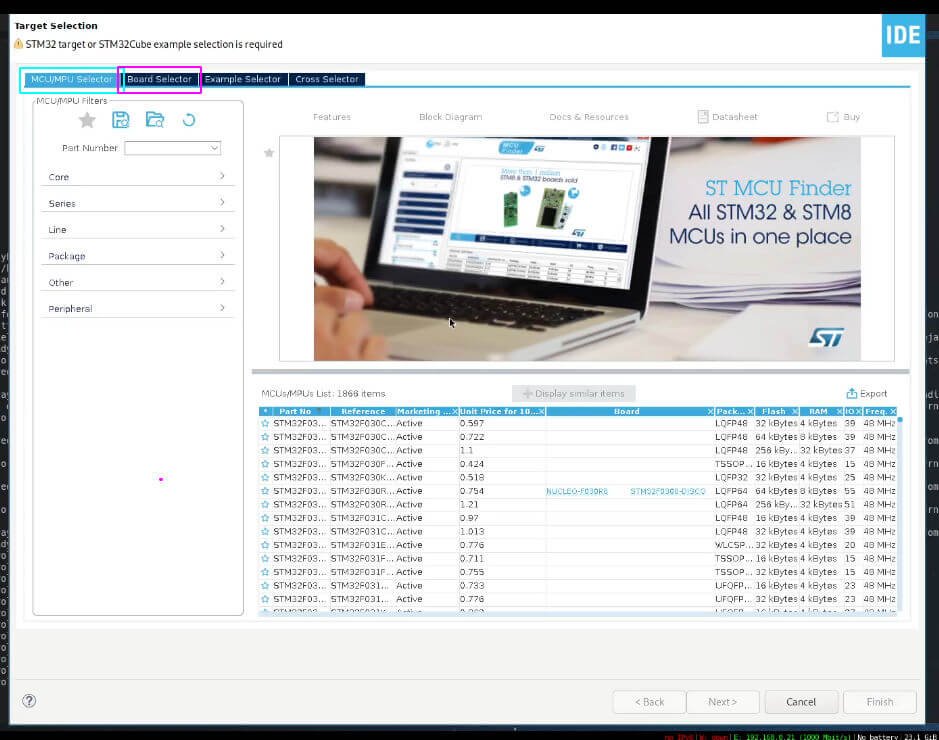Toggle favorite on the NUCLEO-F030R8 row

click(265, 491)
